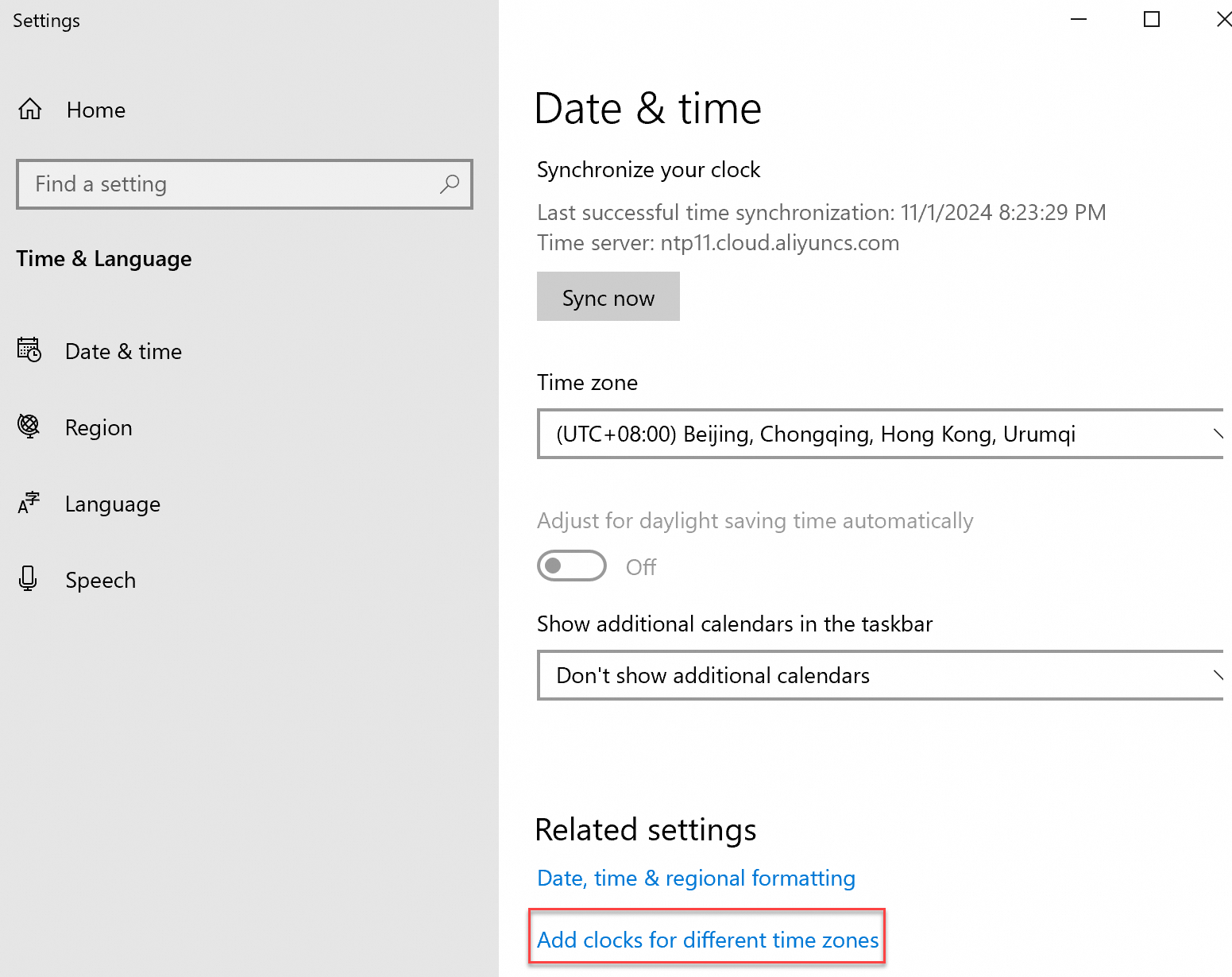Click the Related settings heading
The image size is (1232, 977).
coord(646,829)
